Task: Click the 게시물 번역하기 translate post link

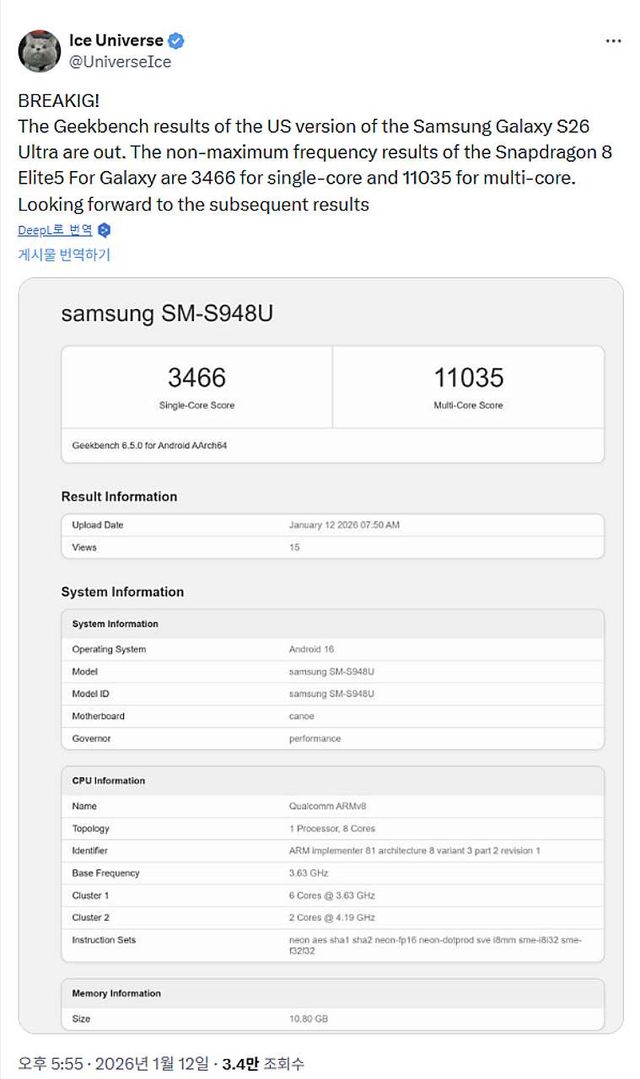Action: [x=64, y=255]
